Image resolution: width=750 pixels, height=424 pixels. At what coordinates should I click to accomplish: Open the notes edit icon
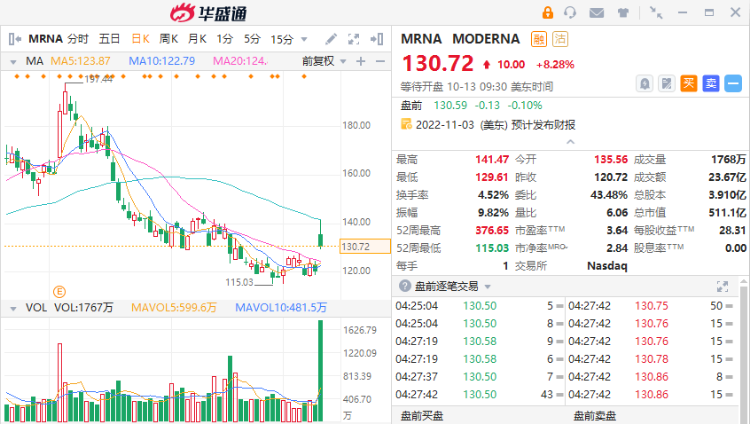pos(666,84)
